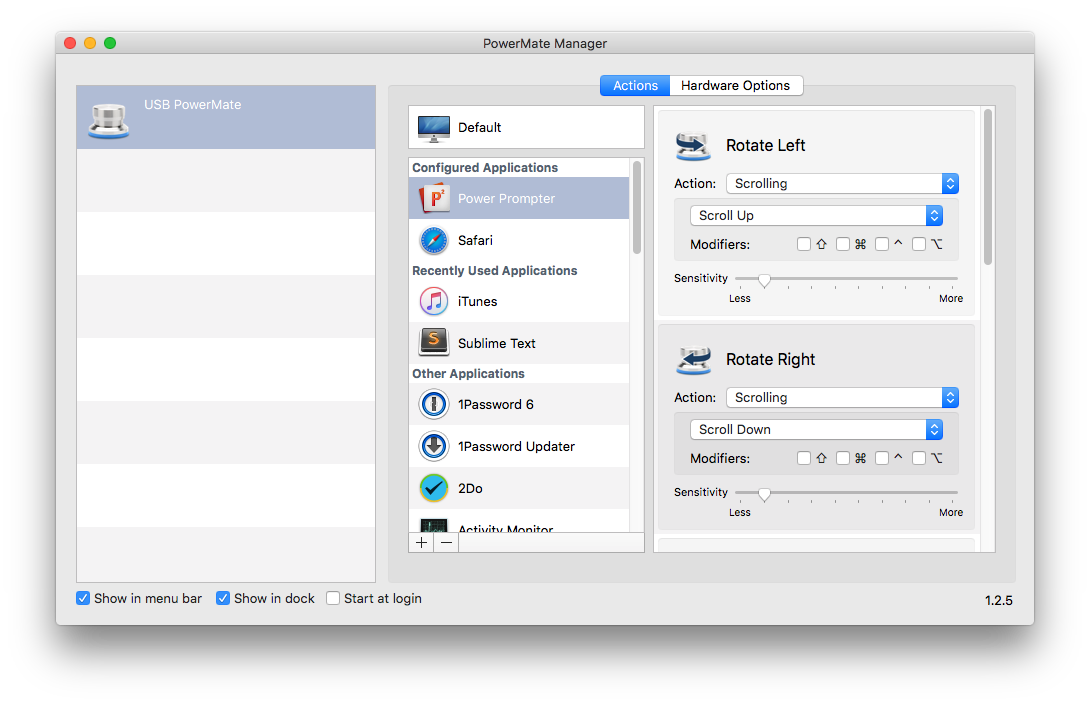Screen dimensions: 1090x705
Task: Click the 1Password Updater icon
Action: click(434, 446)
